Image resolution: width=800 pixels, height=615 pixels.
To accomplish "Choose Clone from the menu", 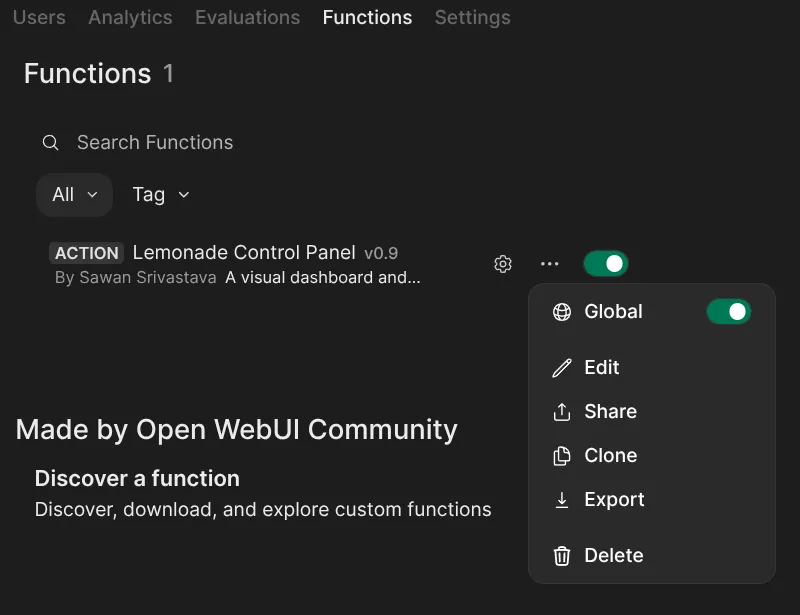I will [x=652, y=455].
